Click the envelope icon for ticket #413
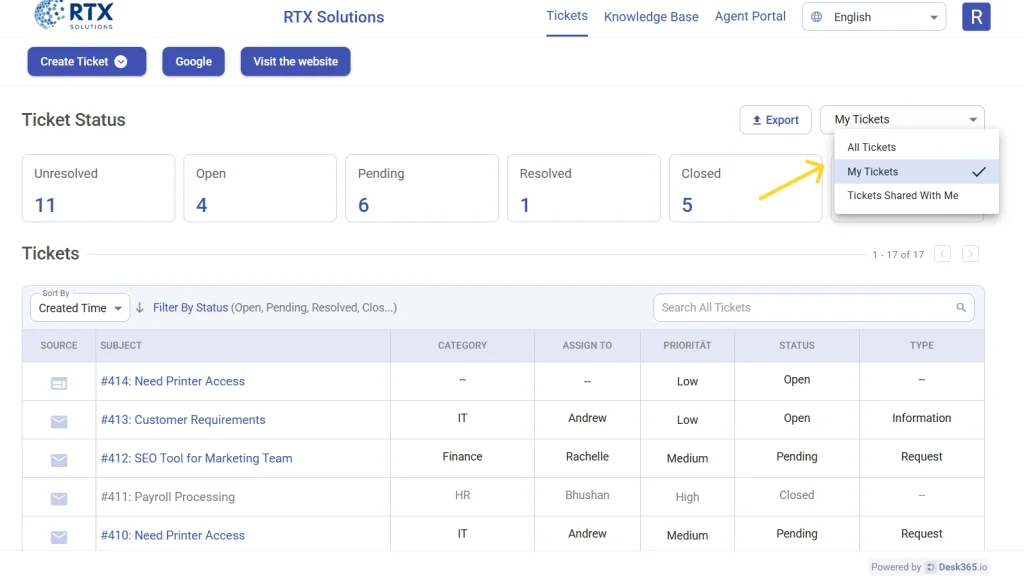 coord(58,420)
